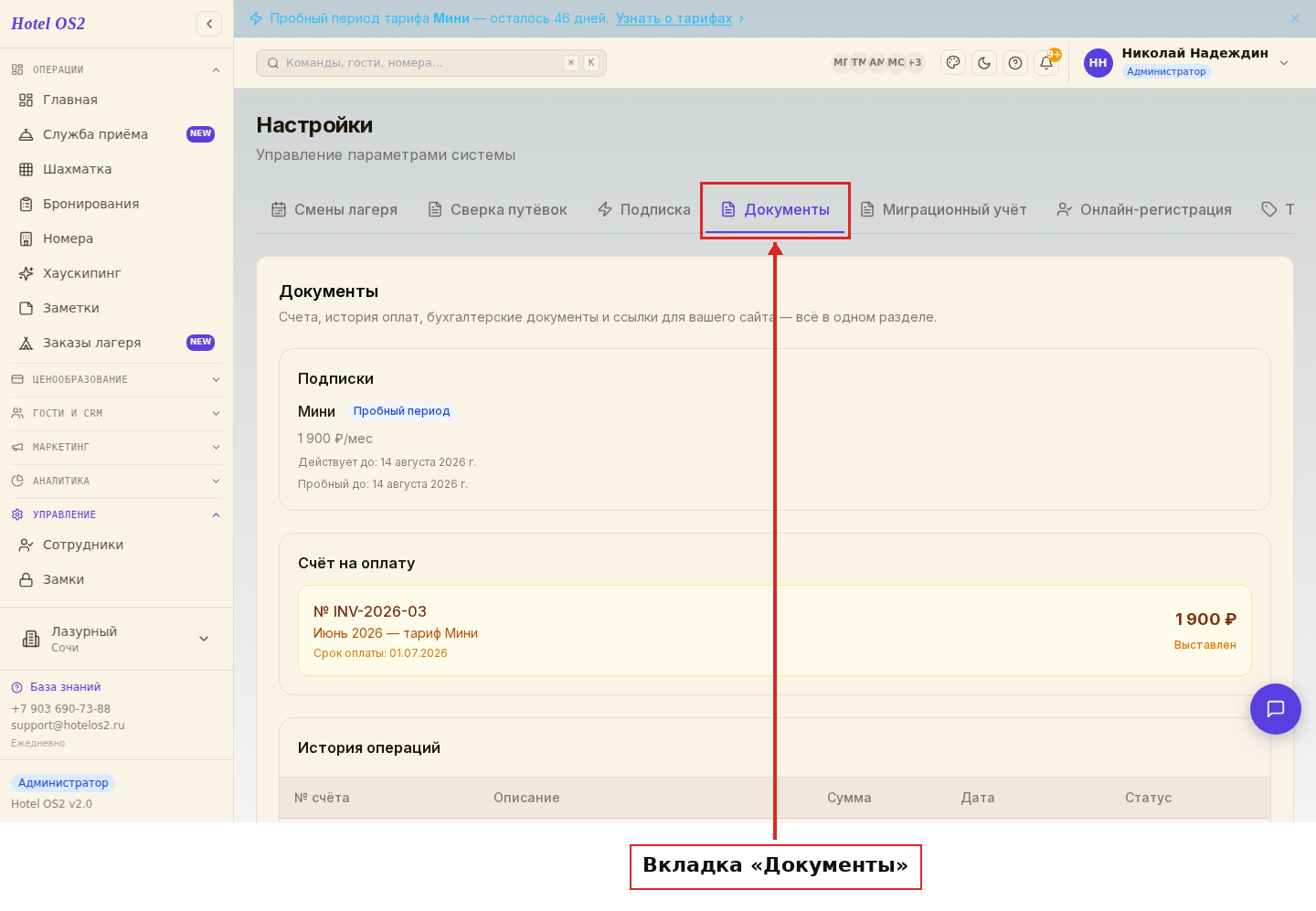Open invoice № INV-2026-03
Image resolution: width=1316 pixels, height=911 pixels.
[775, 630]
